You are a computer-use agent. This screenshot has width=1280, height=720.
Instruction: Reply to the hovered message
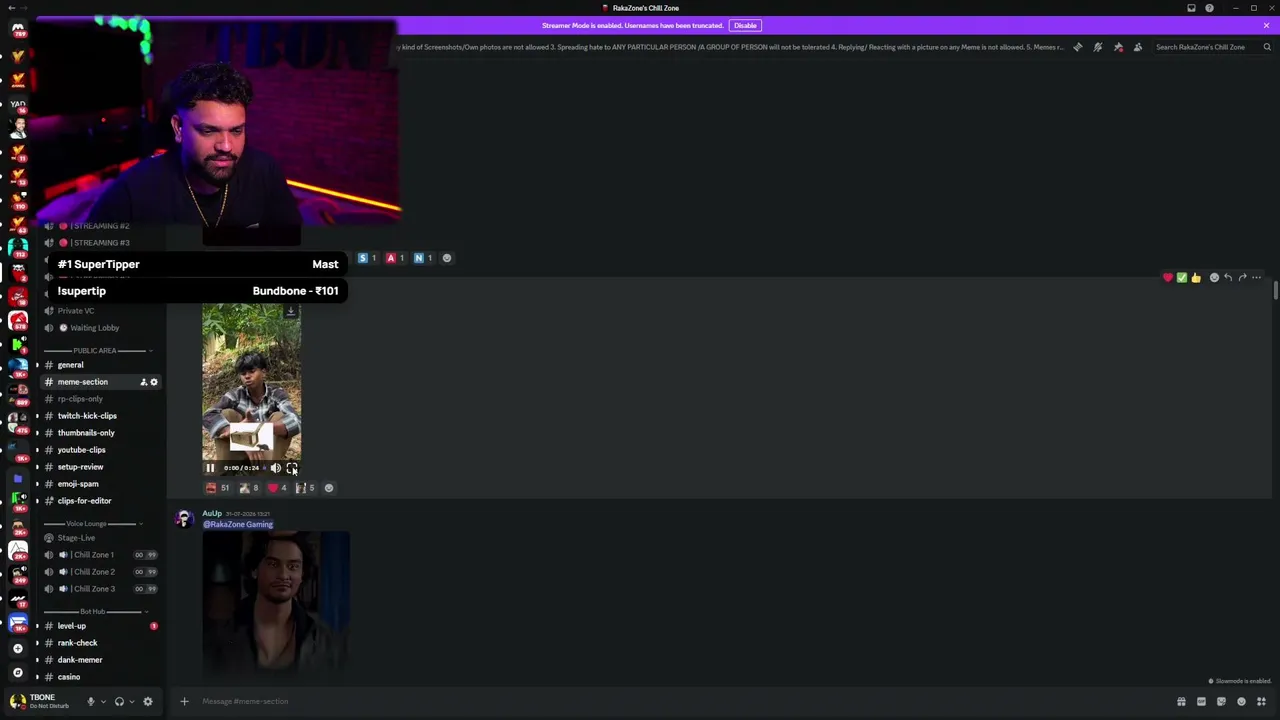pos(1228,278)
